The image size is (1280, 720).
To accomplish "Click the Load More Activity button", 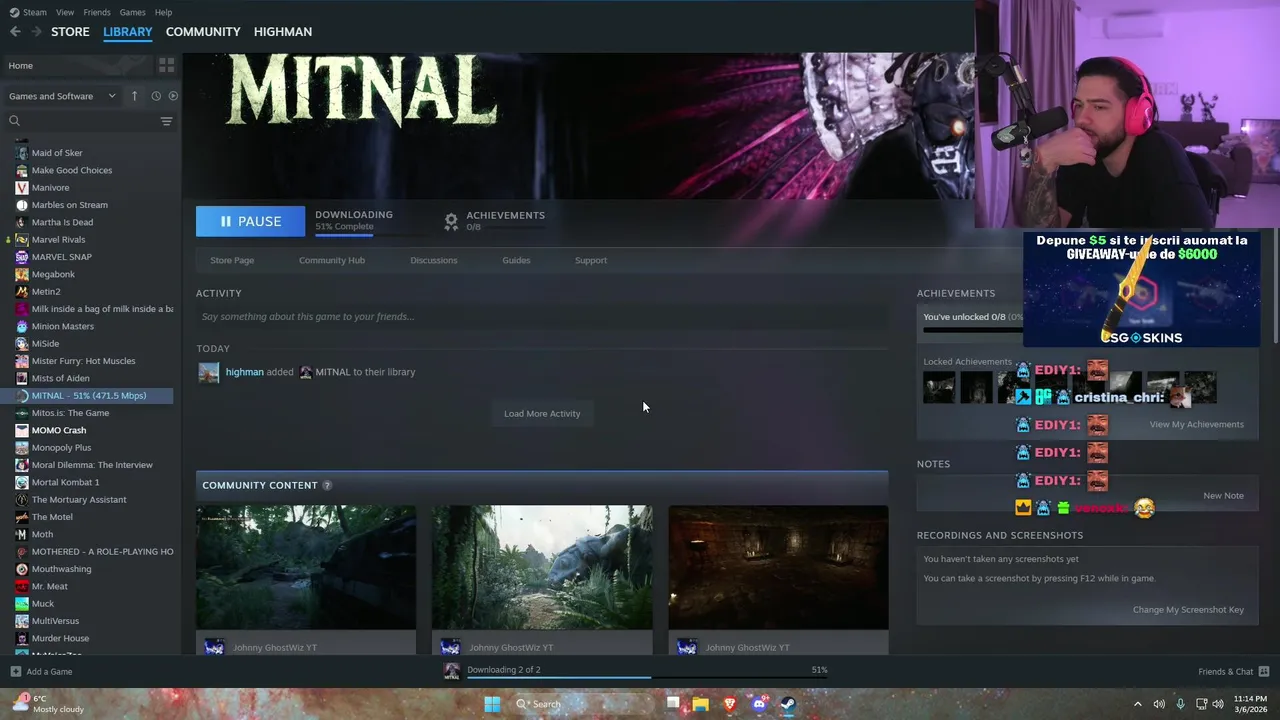I will click(x=542, y=413).
